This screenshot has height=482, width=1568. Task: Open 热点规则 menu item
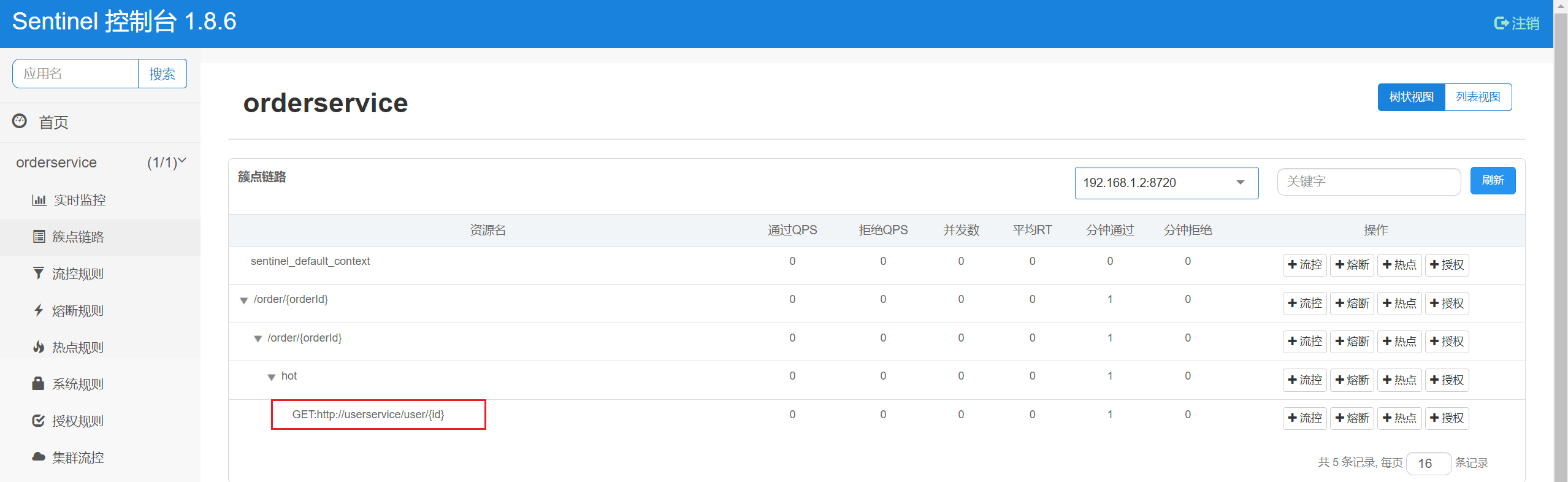[100, 347]
